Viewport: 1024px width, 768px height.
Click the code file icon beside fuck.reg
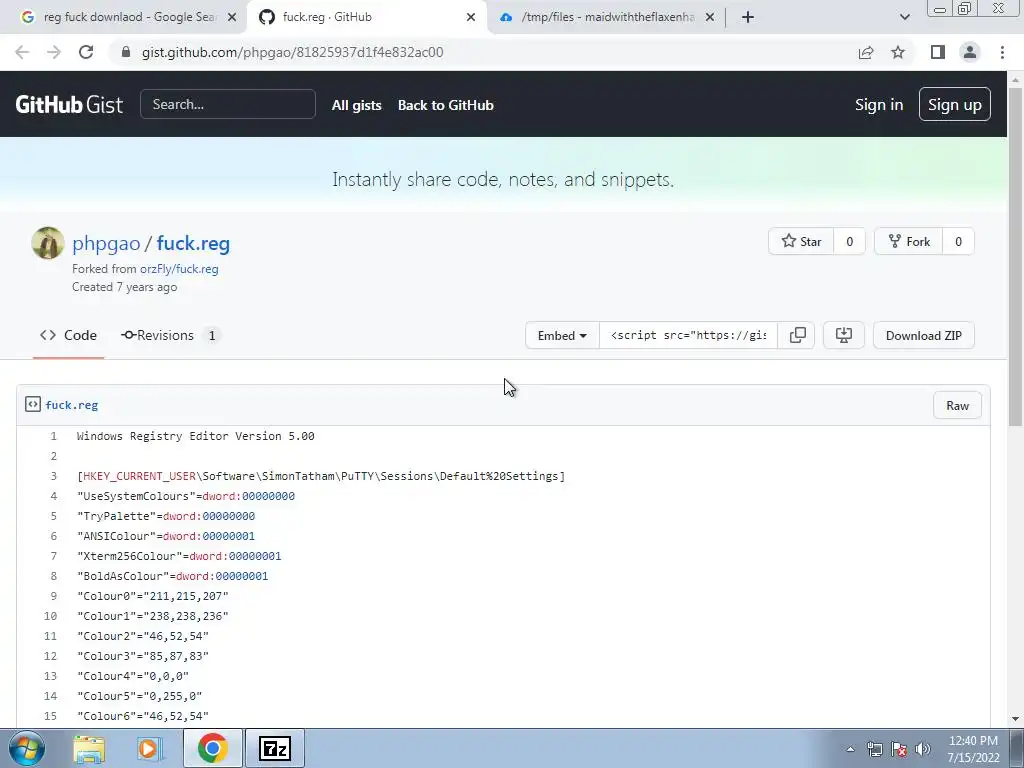[x=33, y=404]
